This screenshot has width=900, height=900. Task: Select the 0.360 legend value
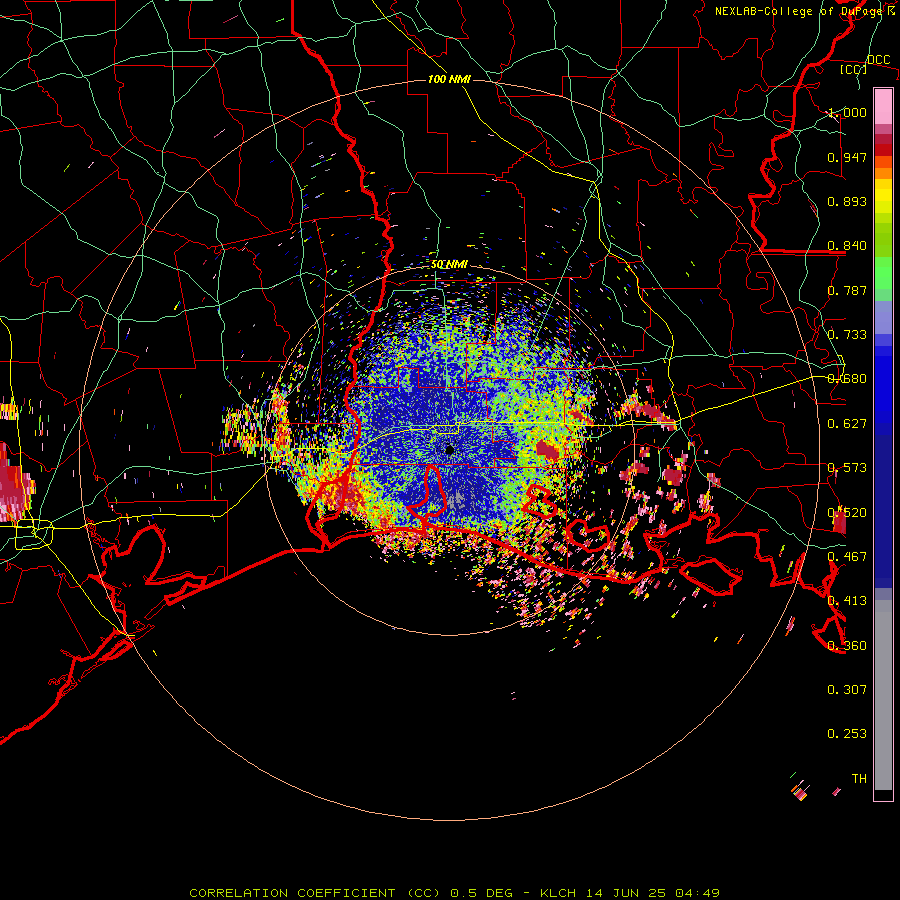[847, 646]
